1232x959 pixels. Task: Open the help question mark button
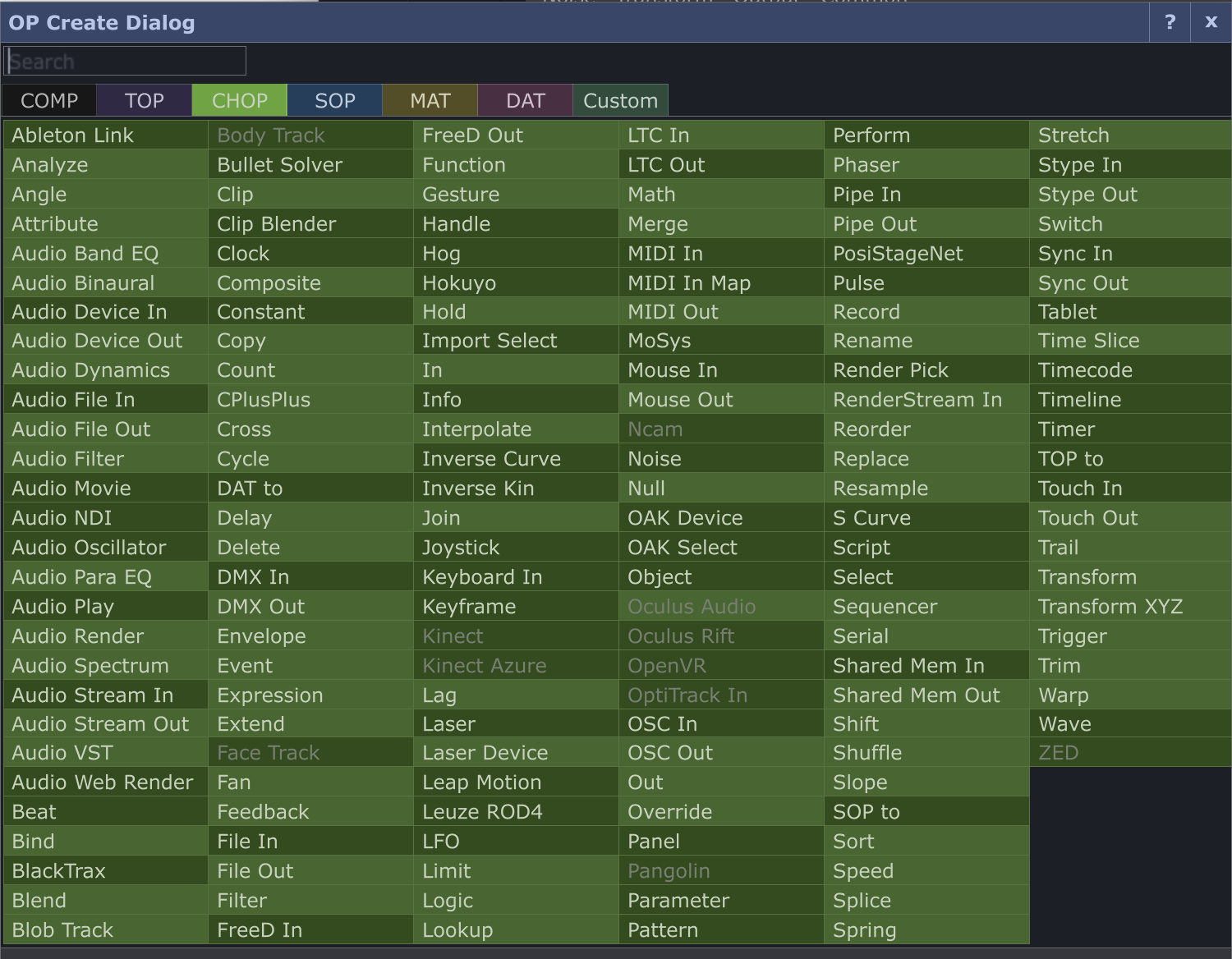[x=1170, y=22]
